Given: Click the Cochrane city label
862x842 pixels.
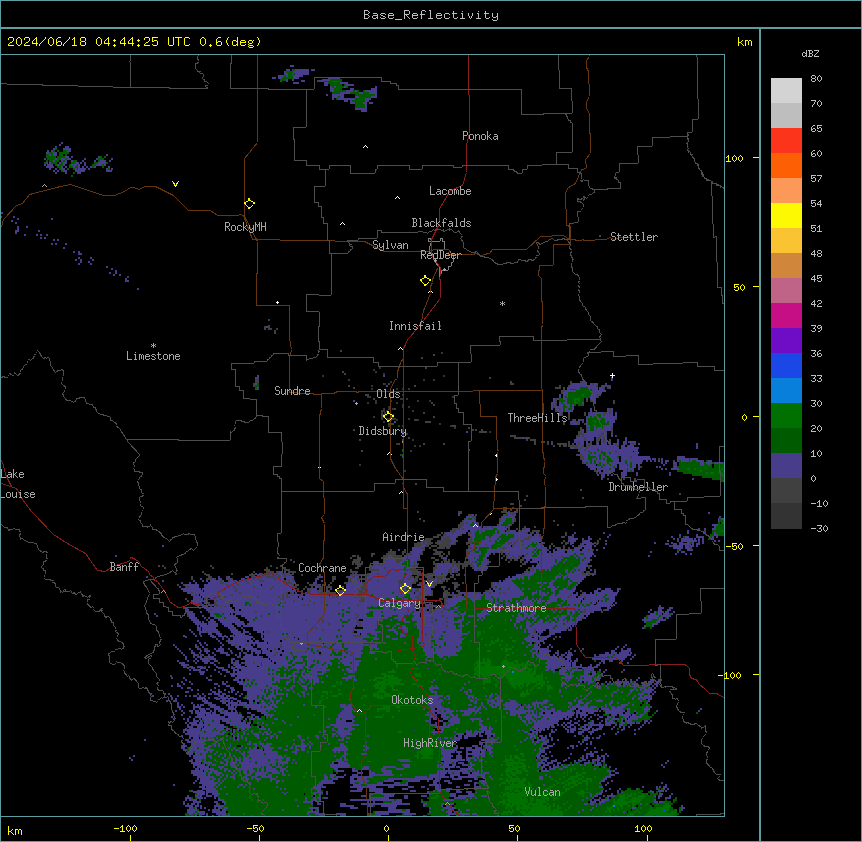Looking at the screenshot, I should (x=322, y=568).
